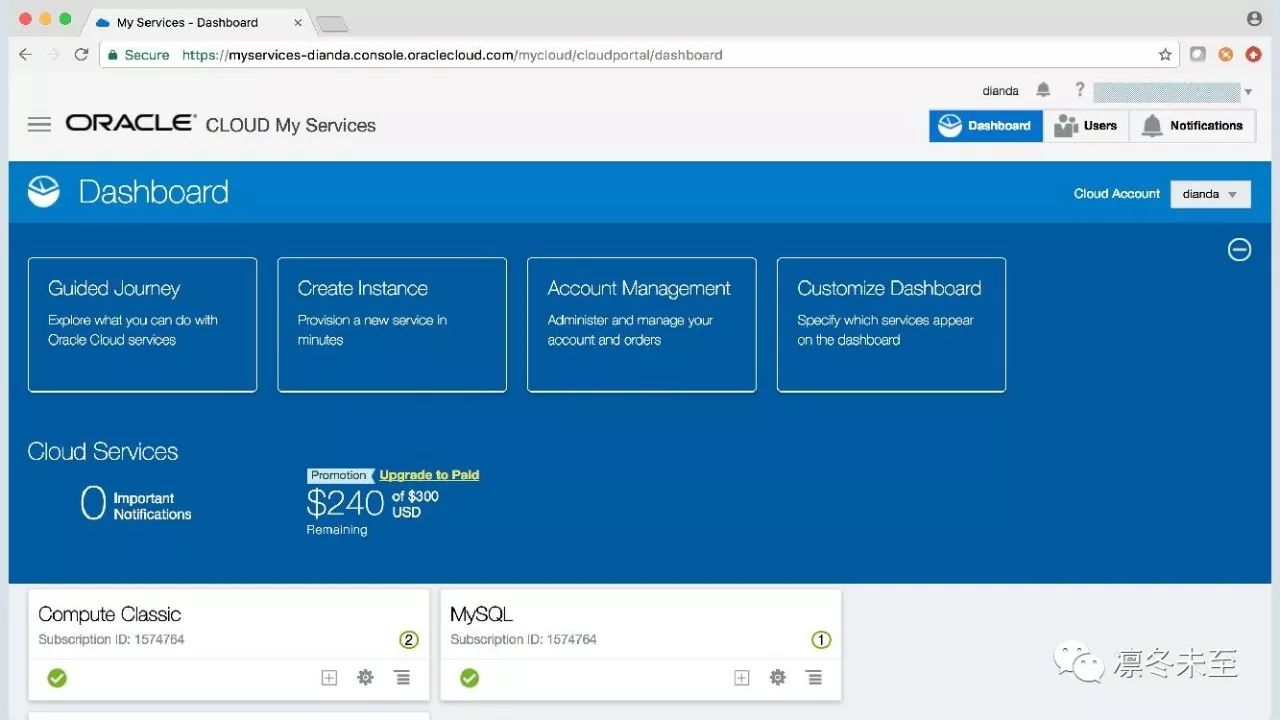
Task: Select the My Services - Dashboard browser tab
Action: [198, 22]
